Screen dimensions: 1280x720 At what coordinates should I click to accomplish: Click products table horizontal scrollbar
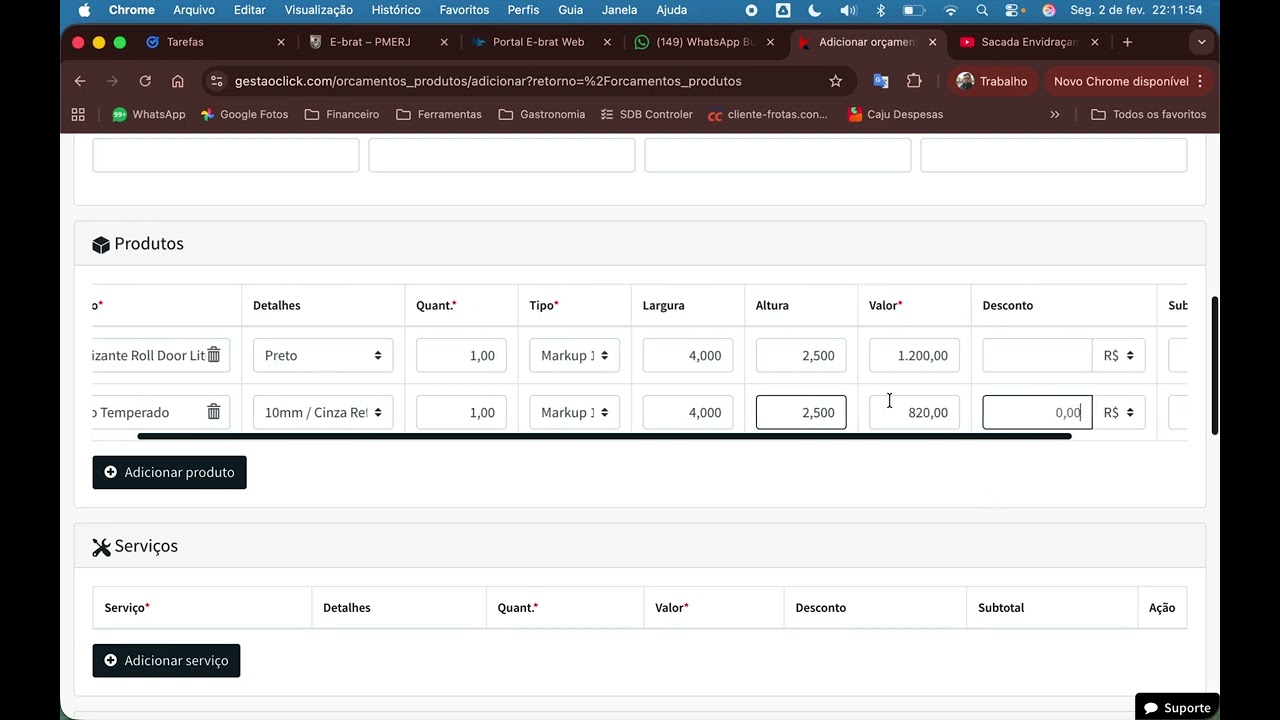604,436
